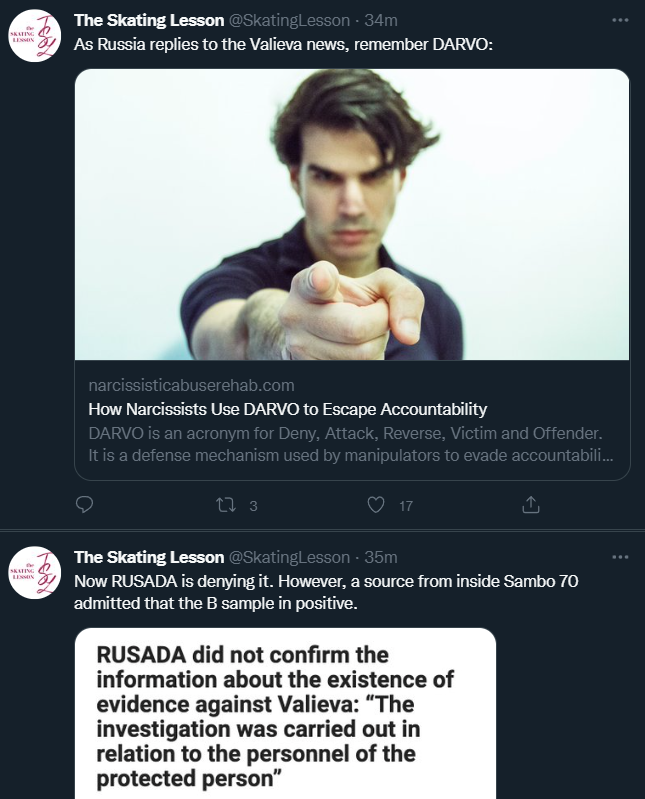Open the 35m timestamp link

[380, 557]
